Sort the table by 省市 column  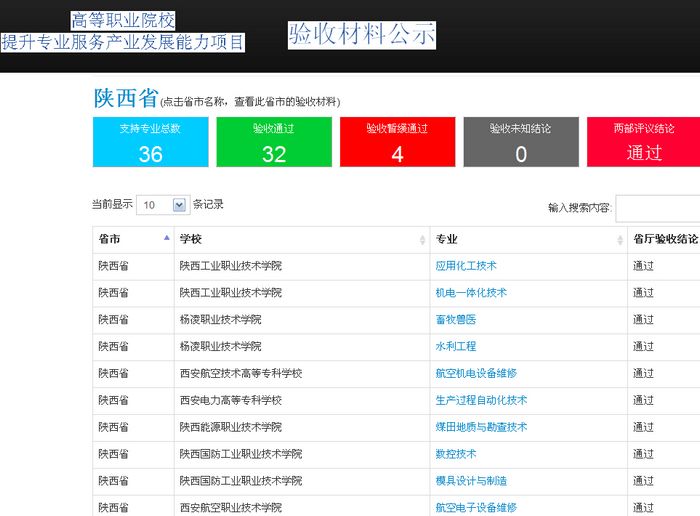click(x=132, y=240)
